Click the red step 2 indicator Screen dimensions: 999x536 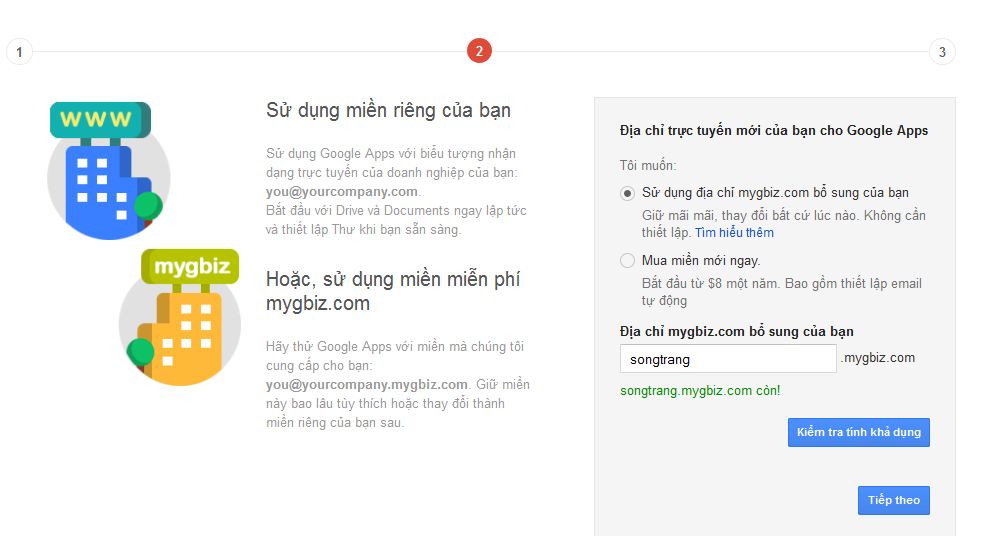[479, 51]
